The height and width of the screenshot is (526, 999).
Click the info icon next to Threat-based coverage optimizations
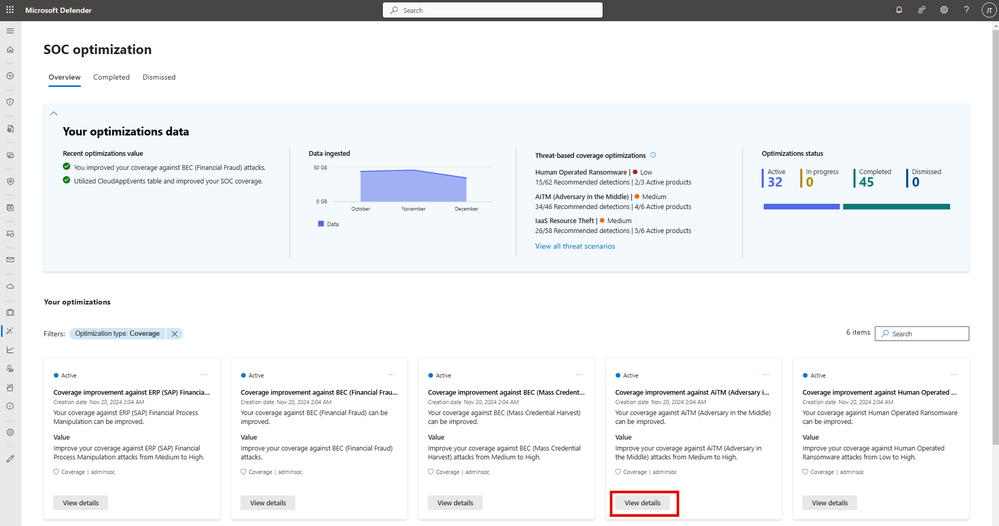653,155
